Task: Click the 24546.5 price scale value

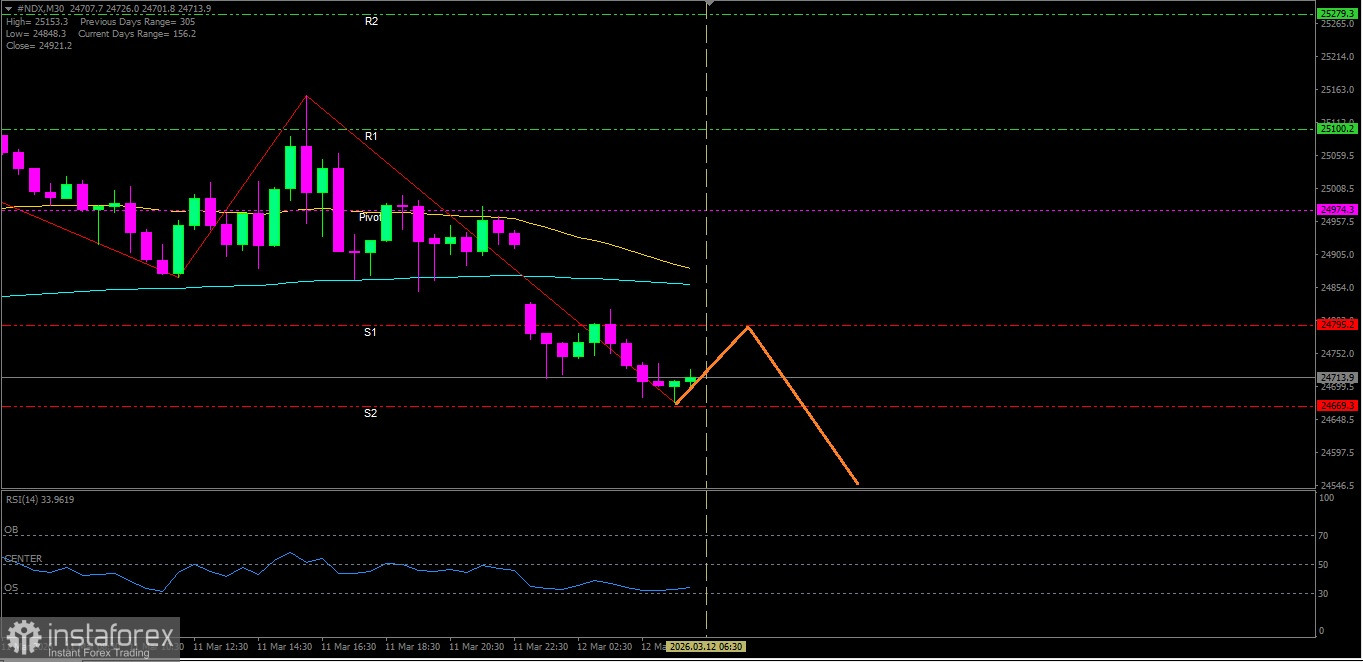Action: pos(1337,485)
